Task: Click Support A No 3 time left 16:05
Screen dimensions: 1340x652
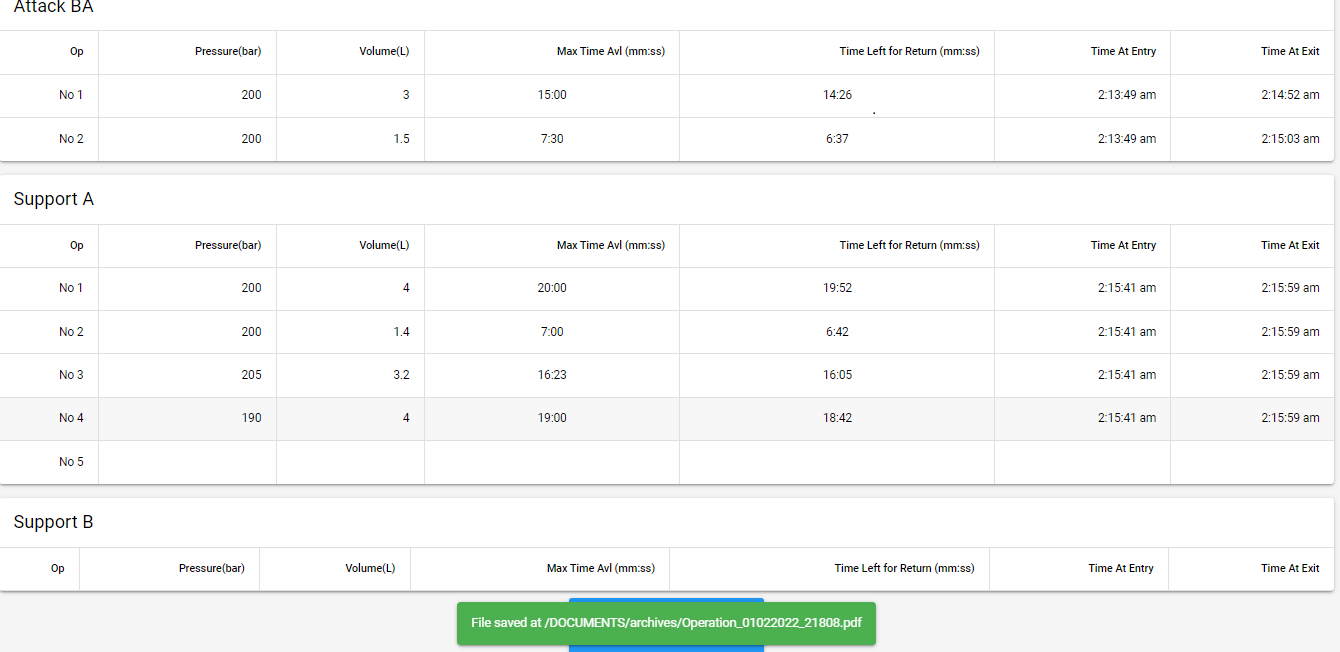Action: [837, 375]
